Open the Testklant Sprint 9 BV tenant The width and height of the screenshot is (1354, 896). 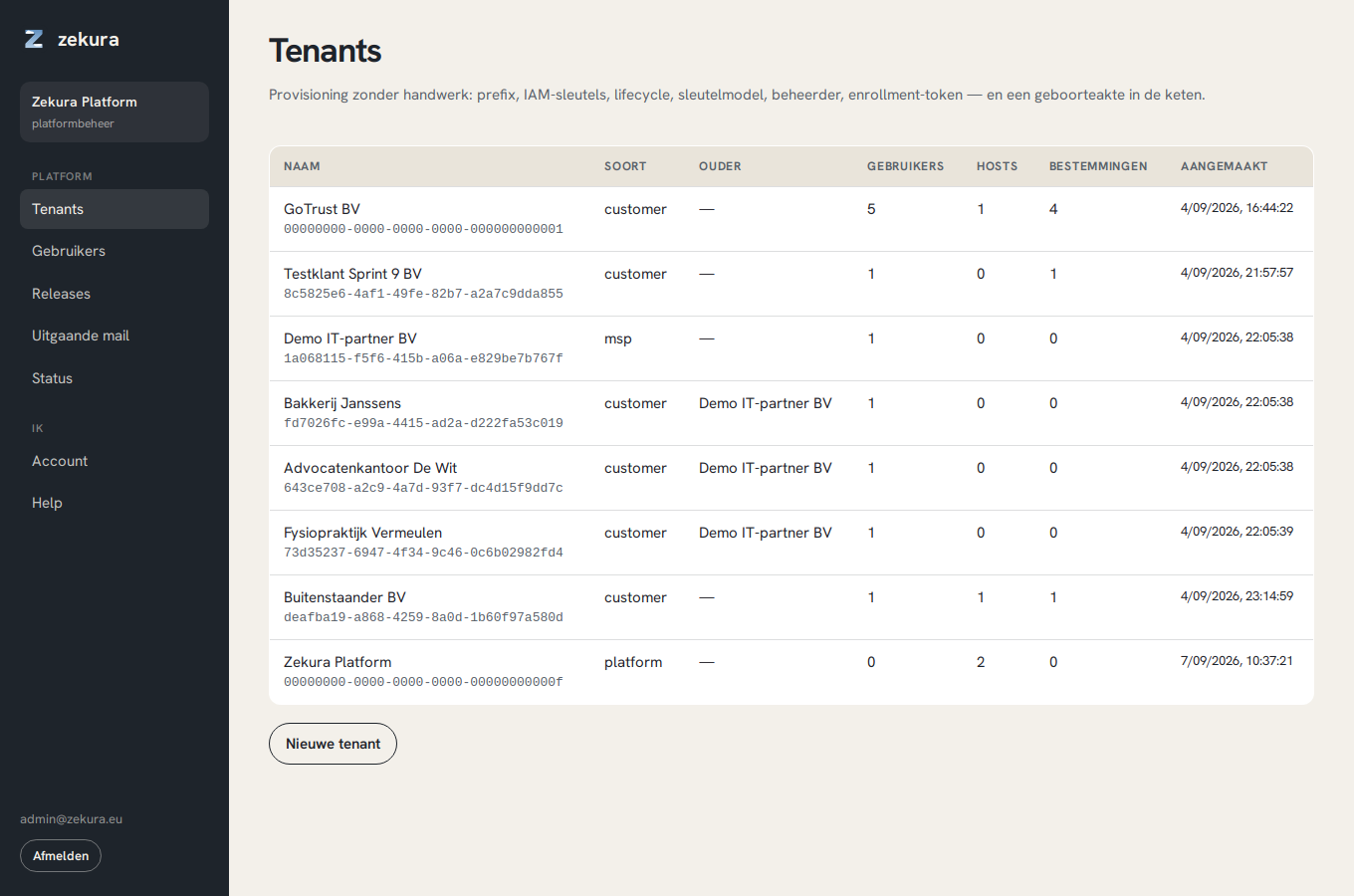(x=352, y=274)
